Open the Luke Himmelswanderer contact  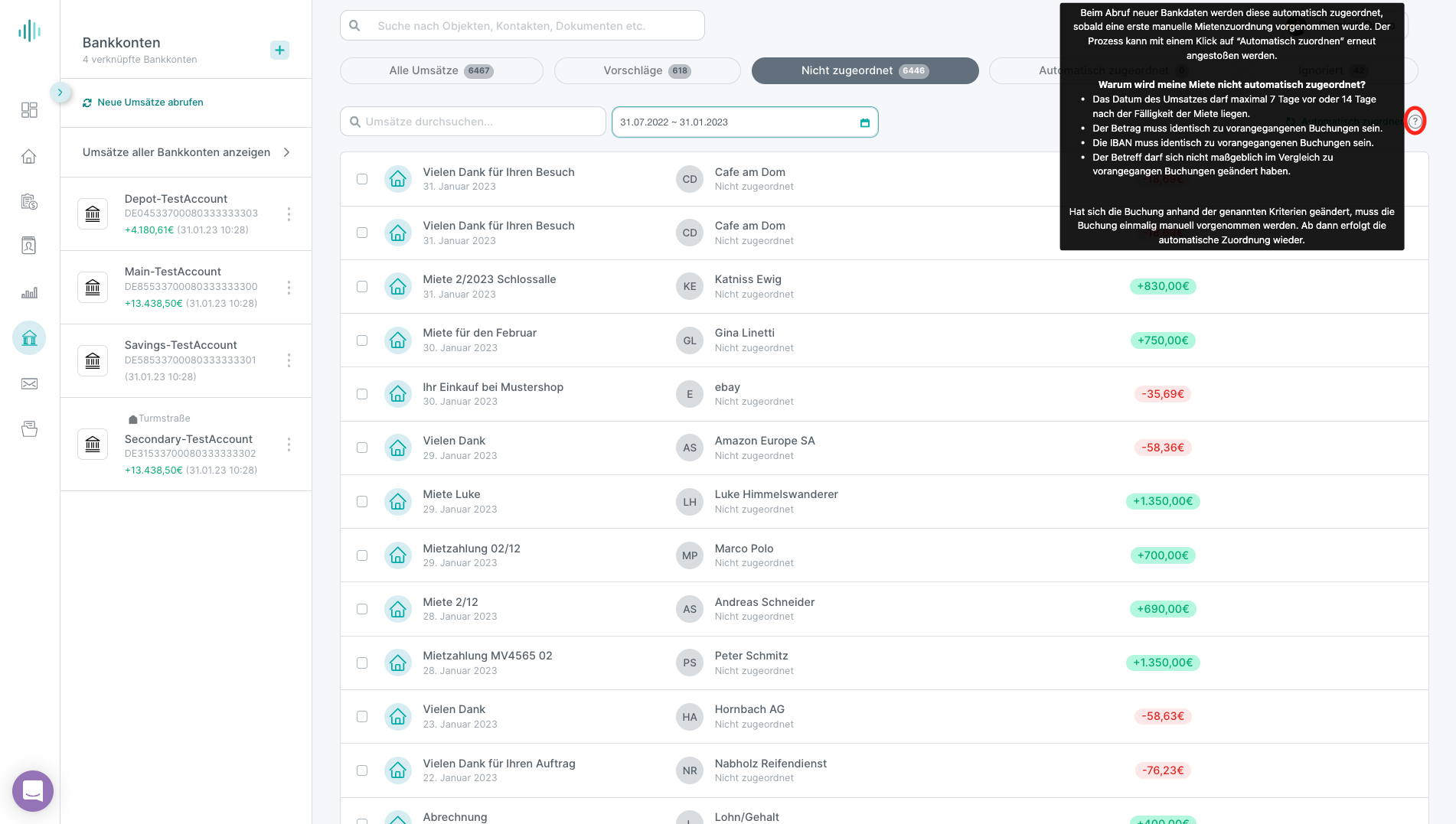(x=776, y=494)
